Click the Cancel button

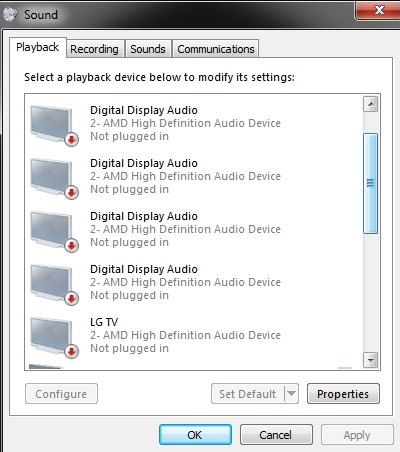(276, 435)
